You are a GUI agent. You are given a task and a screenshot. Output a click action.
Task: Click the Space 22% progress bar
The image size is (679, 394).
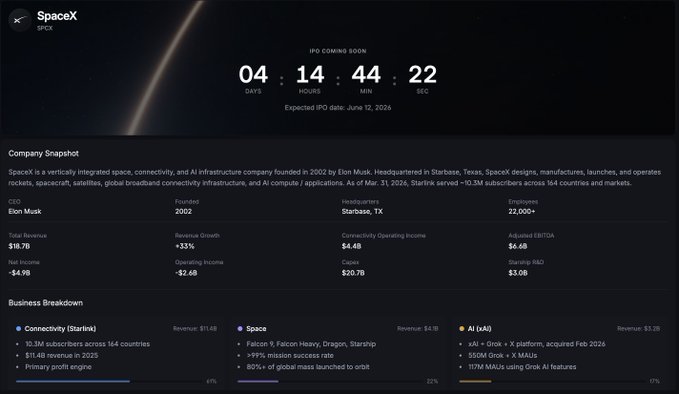(x=331, y=381)
